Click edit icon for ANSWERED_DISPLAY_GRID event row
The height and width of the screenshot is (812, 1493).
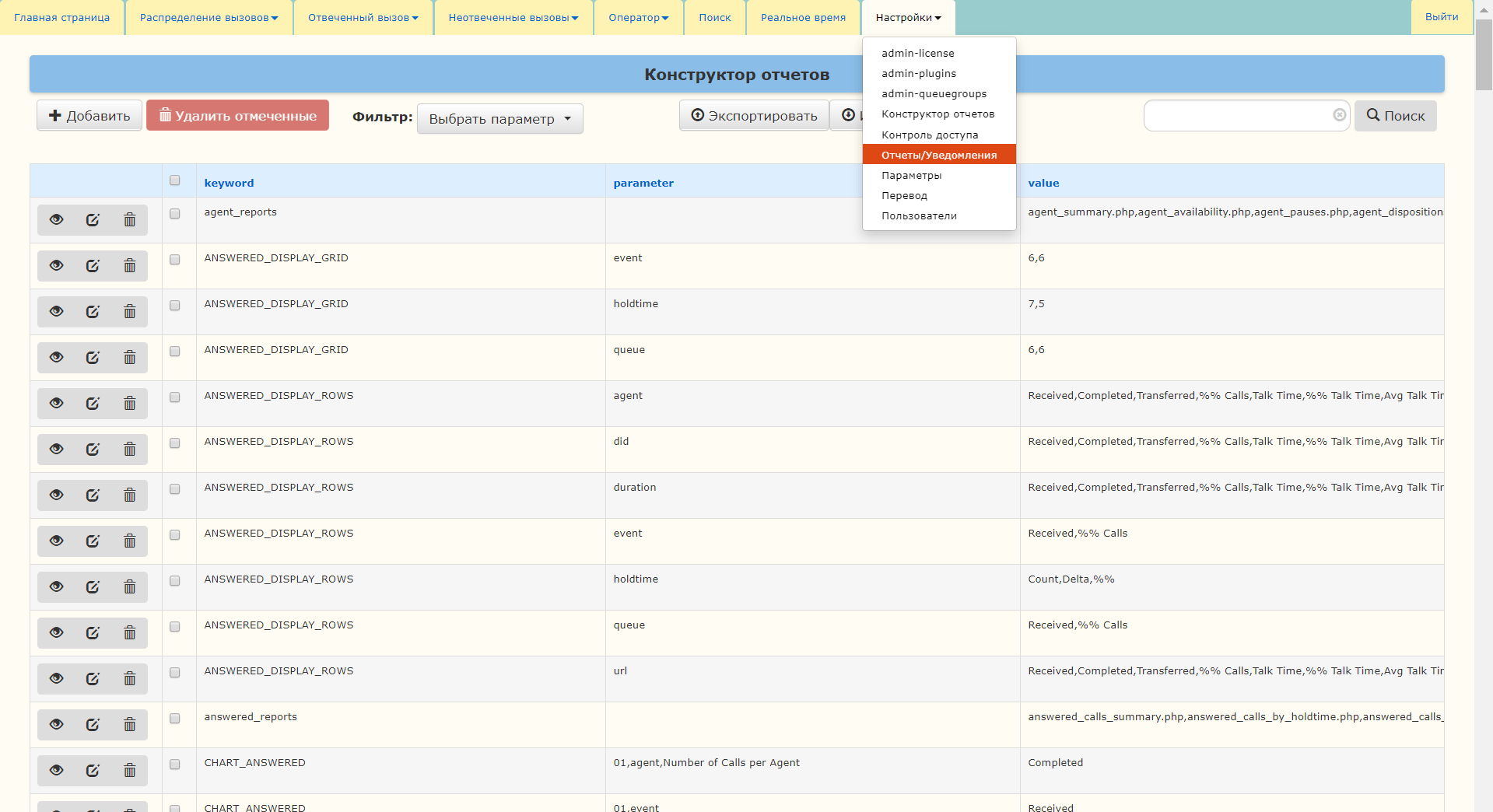[x=93, y=266]
